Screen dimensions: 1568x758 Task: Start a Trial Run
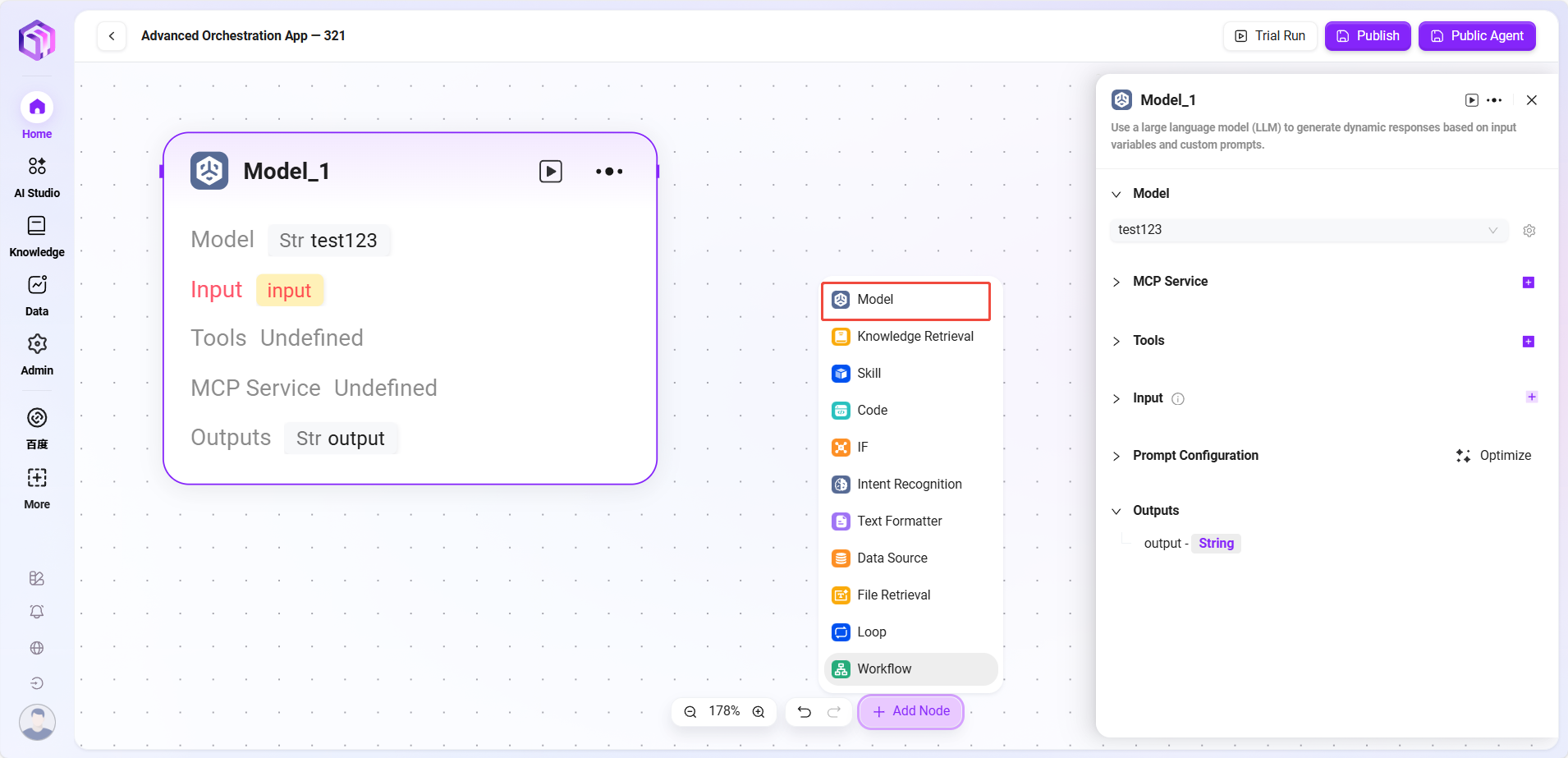[1270, 36]
